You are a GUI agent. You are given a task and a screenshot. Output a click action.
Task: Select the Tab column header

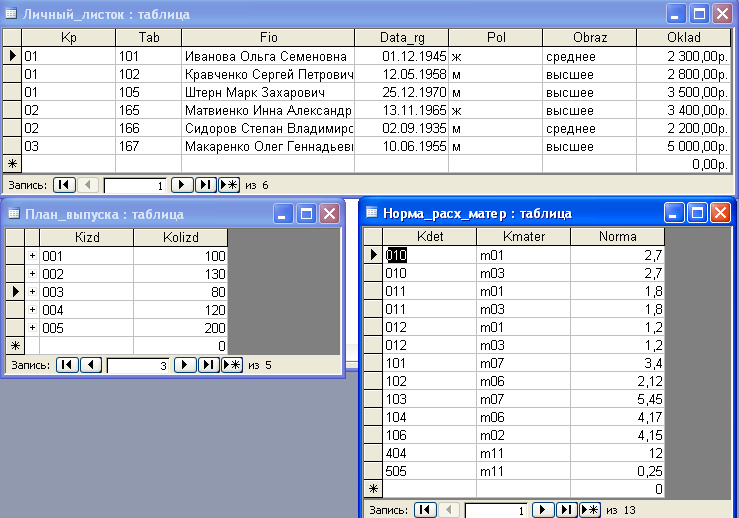pyautogui.click(x=148, y=37)
